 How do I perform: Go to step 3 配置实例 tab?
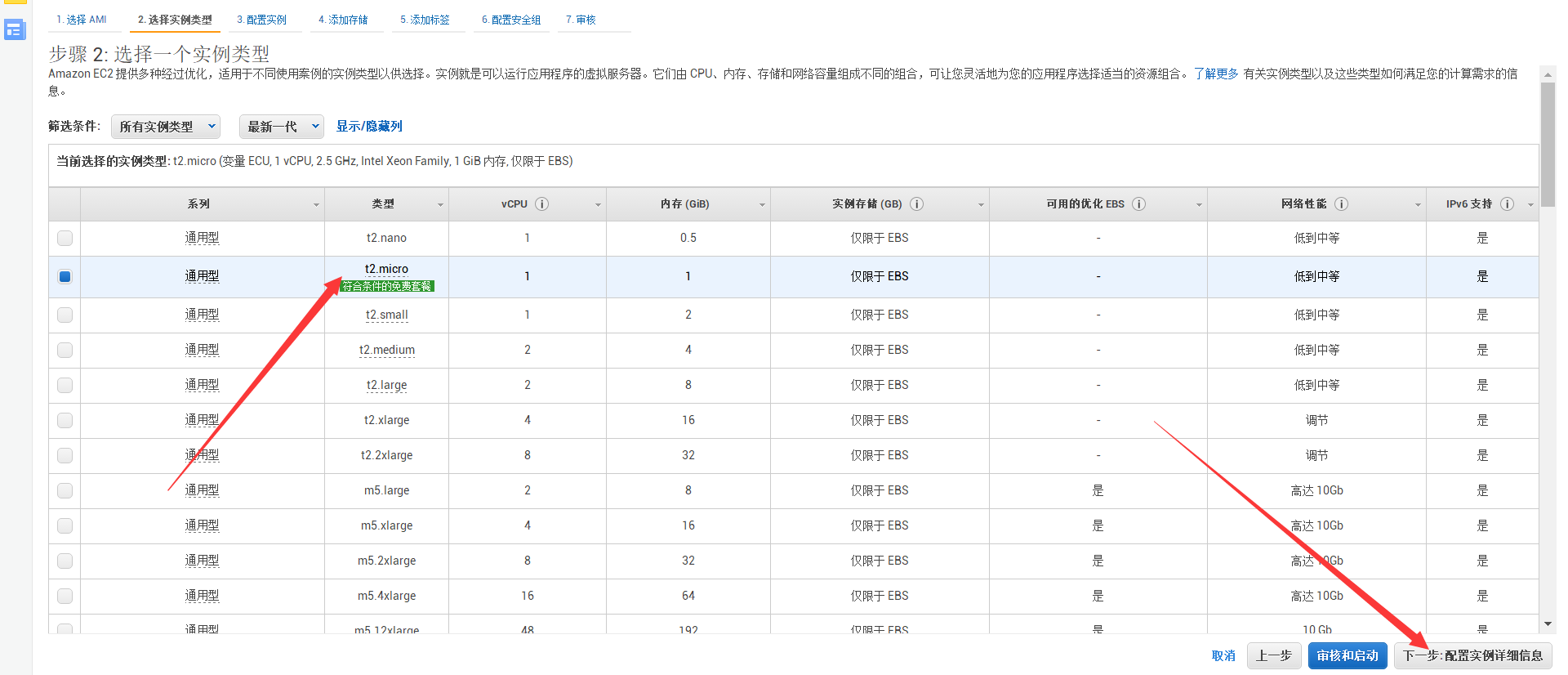coord(261,20)
